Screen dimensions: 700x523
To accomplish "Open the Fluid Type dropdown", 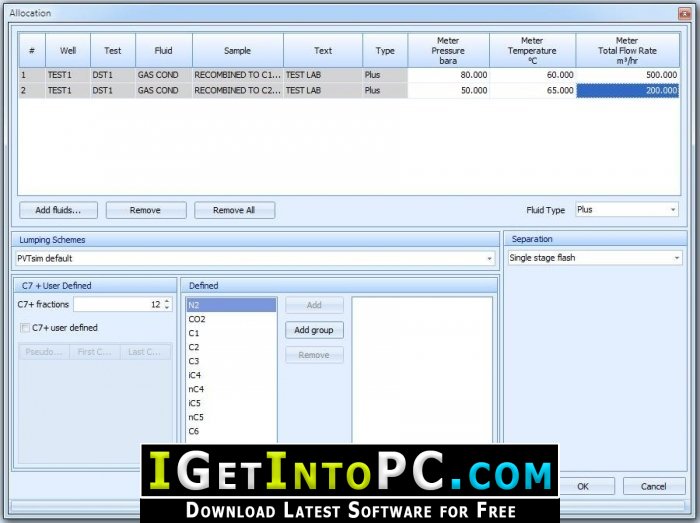I will click(x=627, y=210).
